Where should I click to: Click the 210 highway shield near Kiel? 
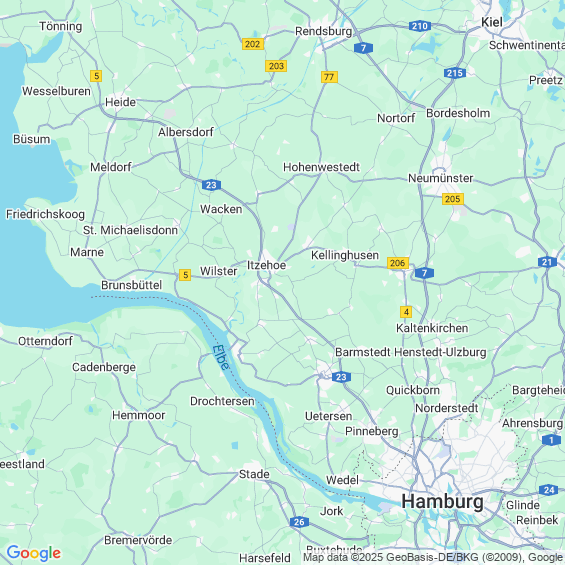coord(420,26)
